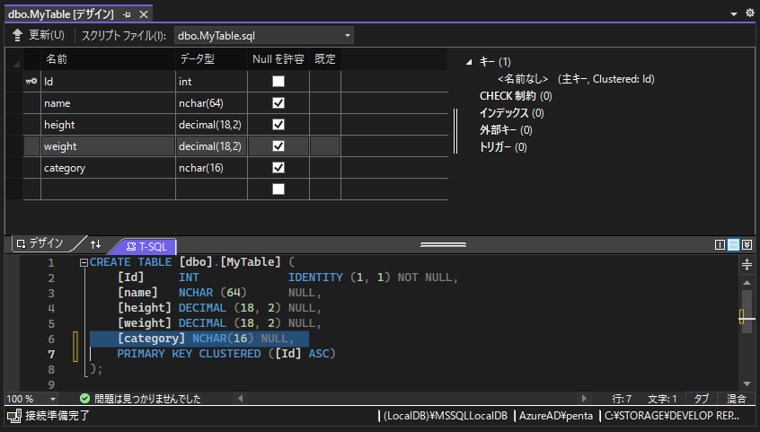This screenshot has width=760, height=432.
Task: Select 外部キー (0) item
Action: (506, 130)
